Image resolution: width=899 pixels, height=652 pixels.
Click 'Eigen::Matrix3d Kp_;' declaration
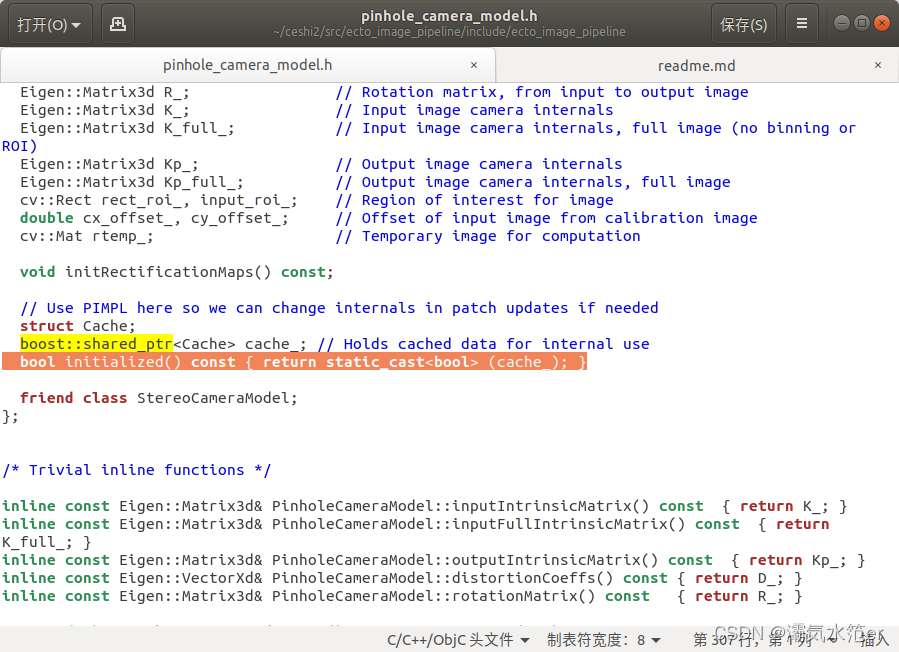(109, 164)
